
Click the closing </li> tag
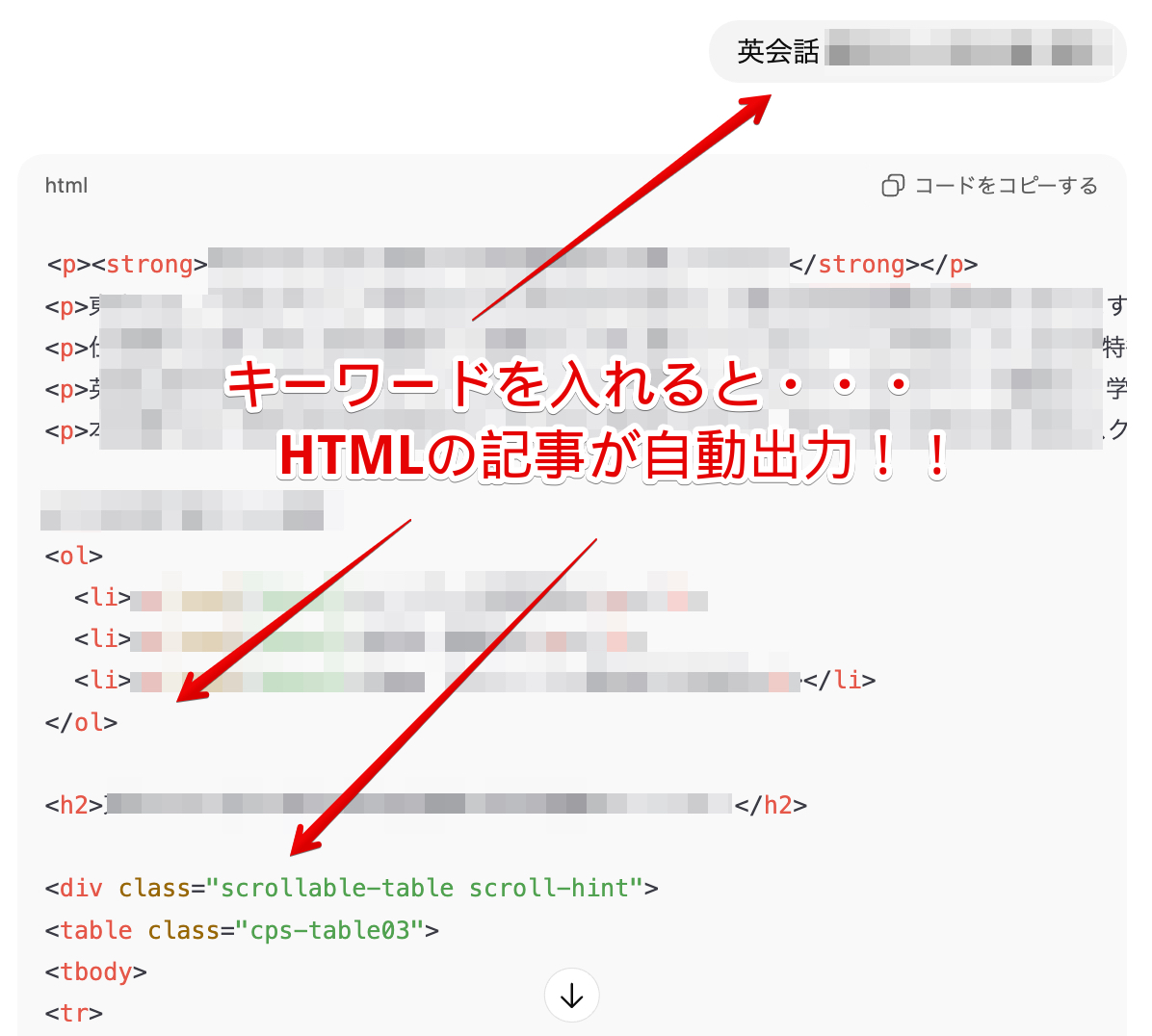(840, 681)
